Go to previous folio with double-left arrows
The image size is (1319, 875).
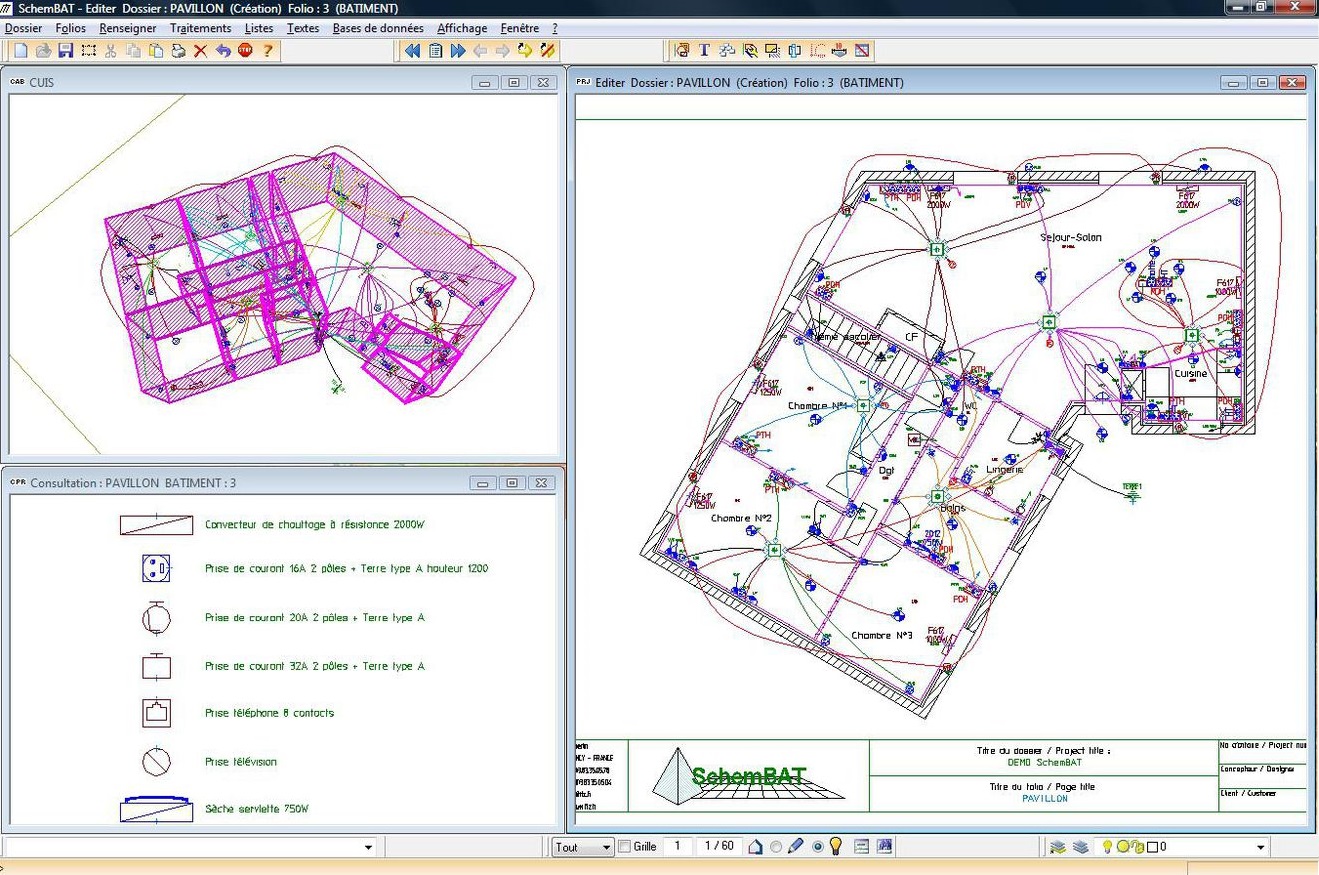pyautogui.click(x=412, y=50)
